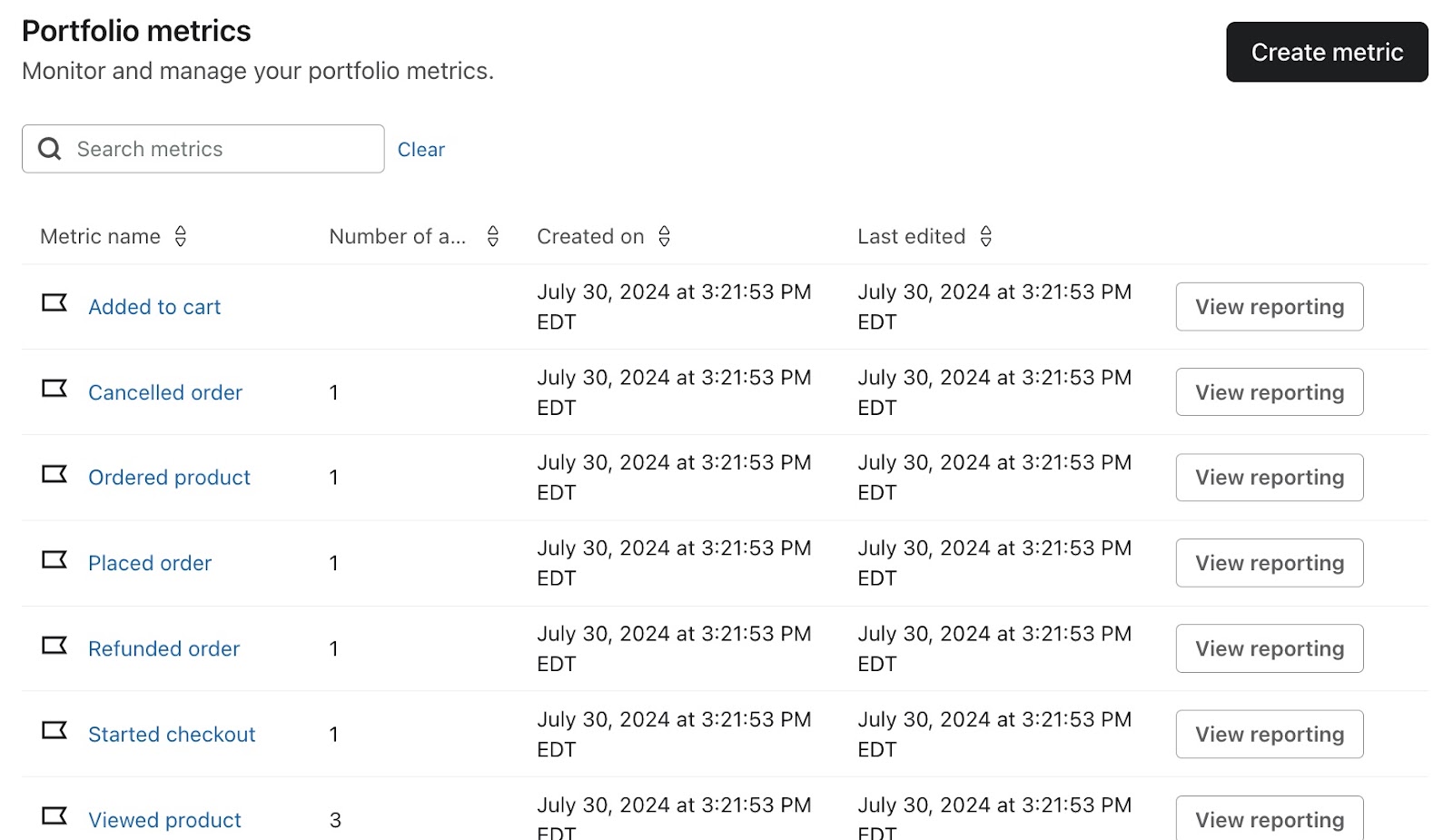Sort metrics by Created on date
Image resolution: width=1453 pixels, height=840 pixels.
coord(665,237)
